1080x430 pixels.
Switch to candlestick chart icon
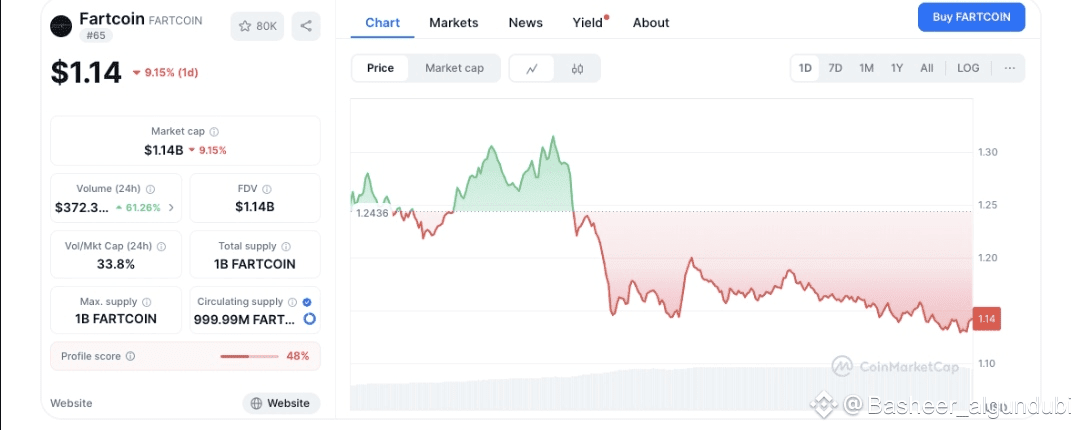coord(577,68)
